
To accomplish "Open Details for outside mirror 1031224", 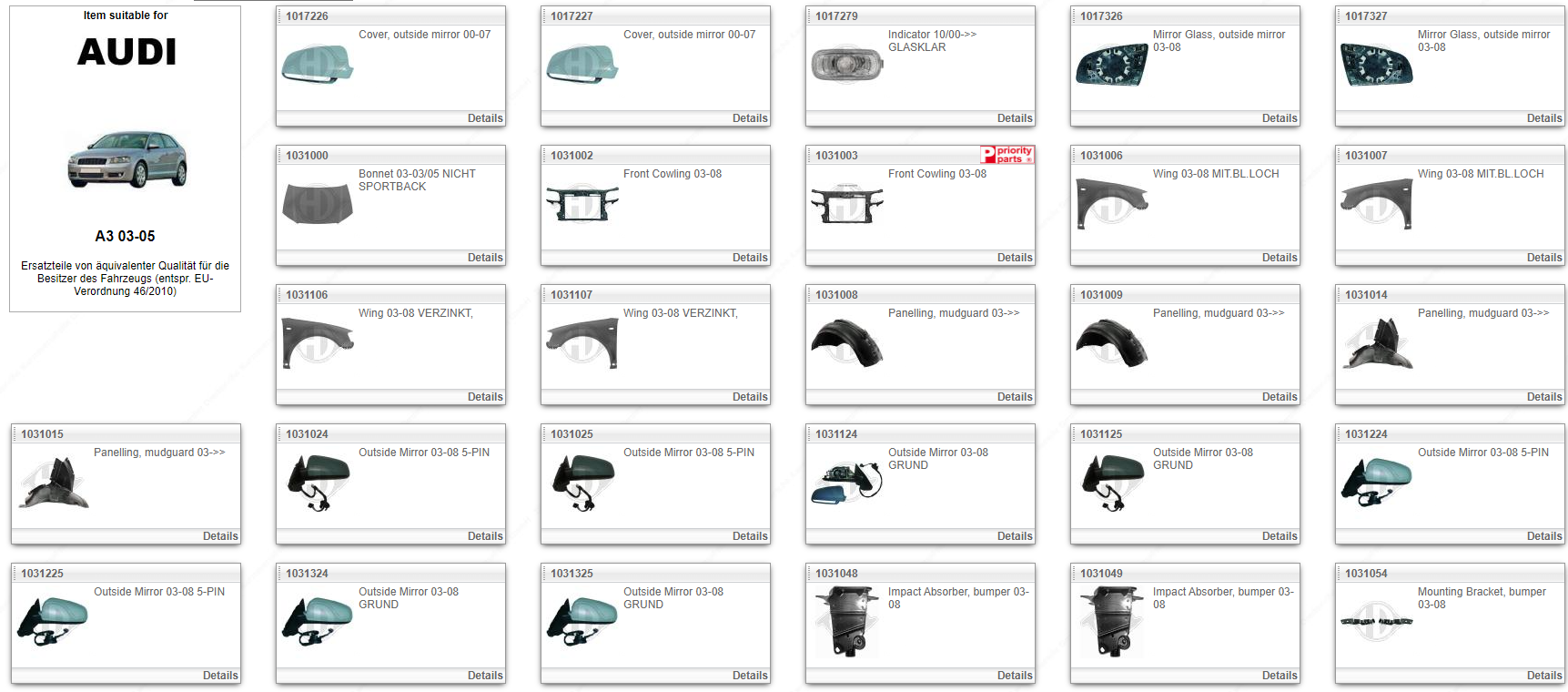I will click(x=1544, y=536).
